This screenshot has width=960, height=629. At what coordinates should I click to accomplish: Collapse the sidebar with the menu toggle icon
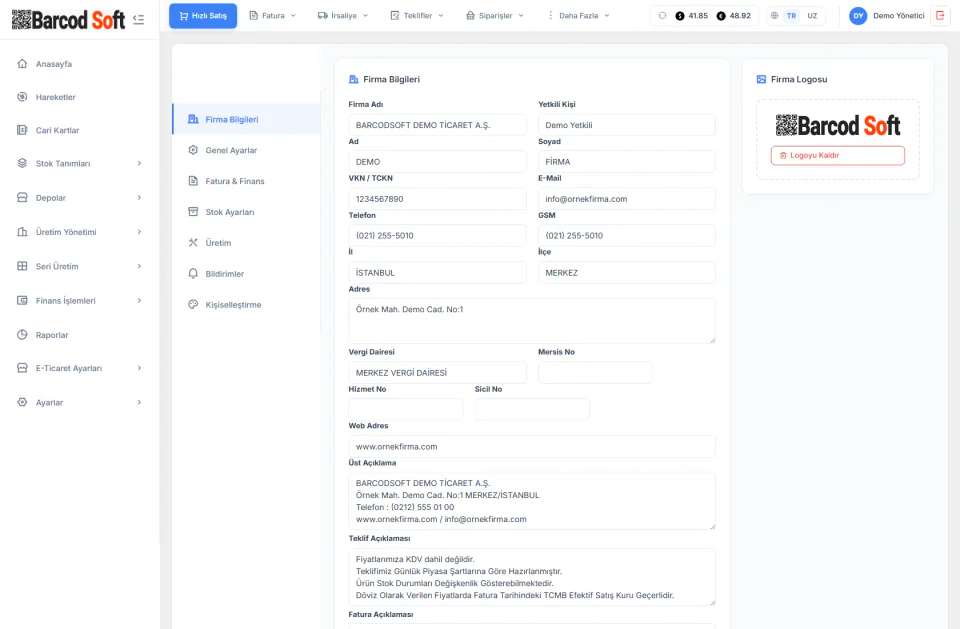point(138,20)
